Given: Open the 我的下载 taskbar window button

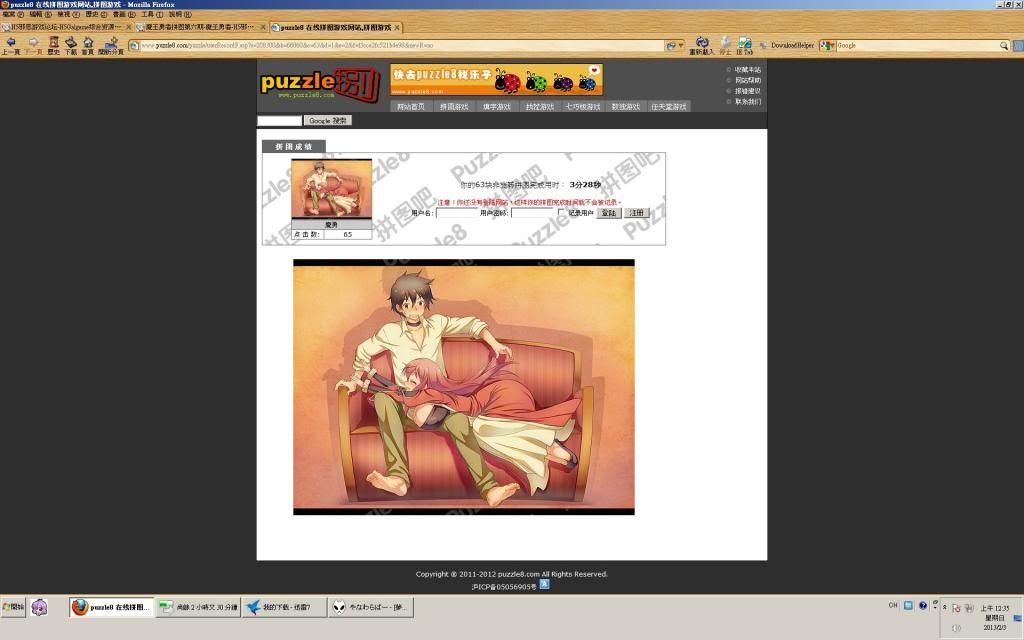Looking at the screenshot, I should tap(284, 607).
